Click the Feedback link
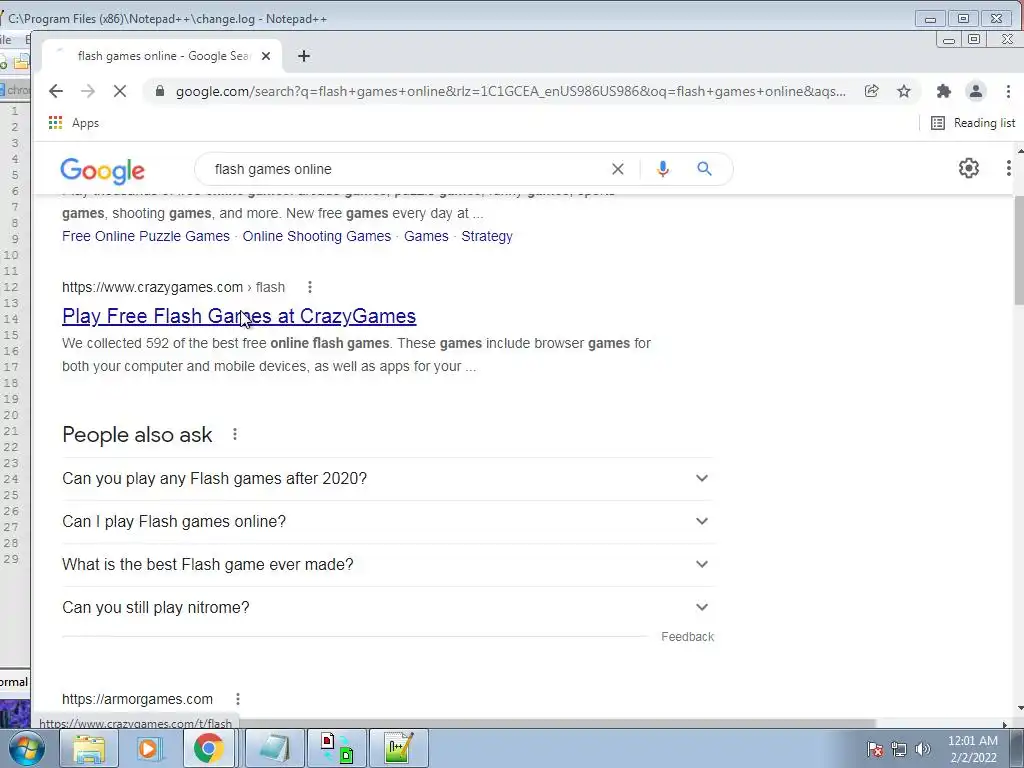Screen dimensions: 1024x768 tap(688, 637)
